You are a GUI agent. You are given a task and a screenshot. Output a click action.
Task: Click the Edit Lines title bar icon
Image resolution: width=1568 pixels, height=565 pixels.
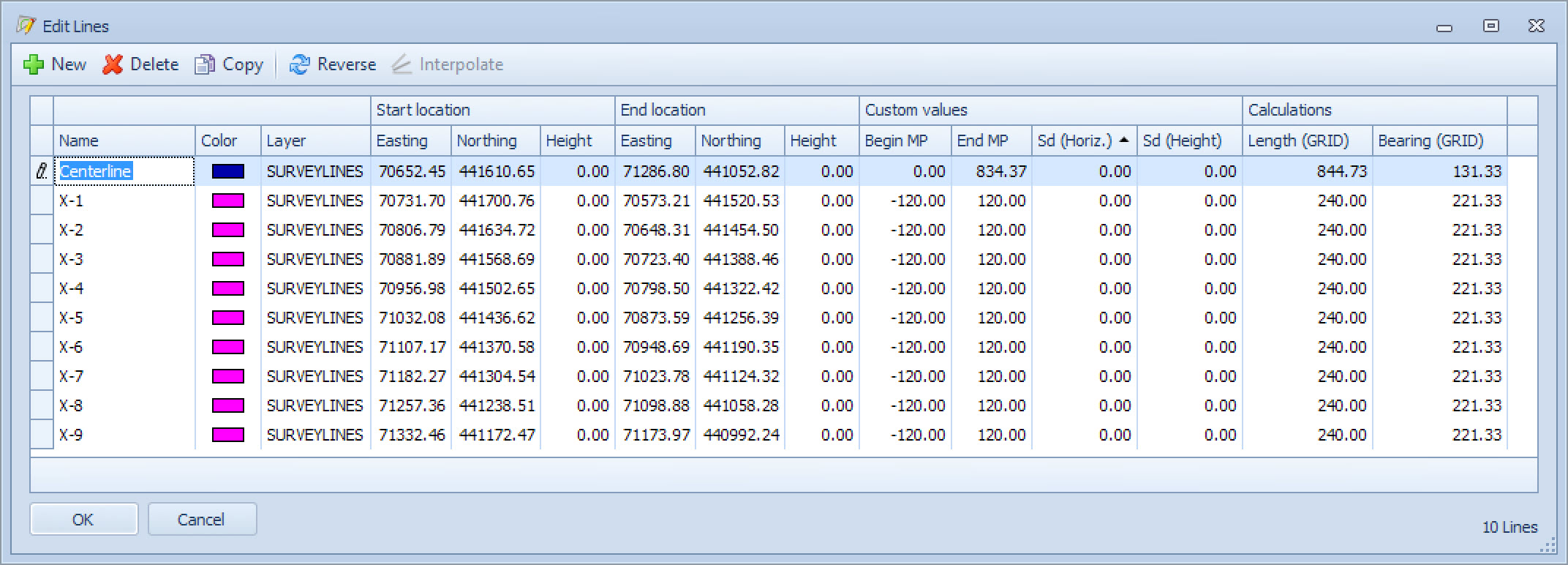tap(26, 26)
